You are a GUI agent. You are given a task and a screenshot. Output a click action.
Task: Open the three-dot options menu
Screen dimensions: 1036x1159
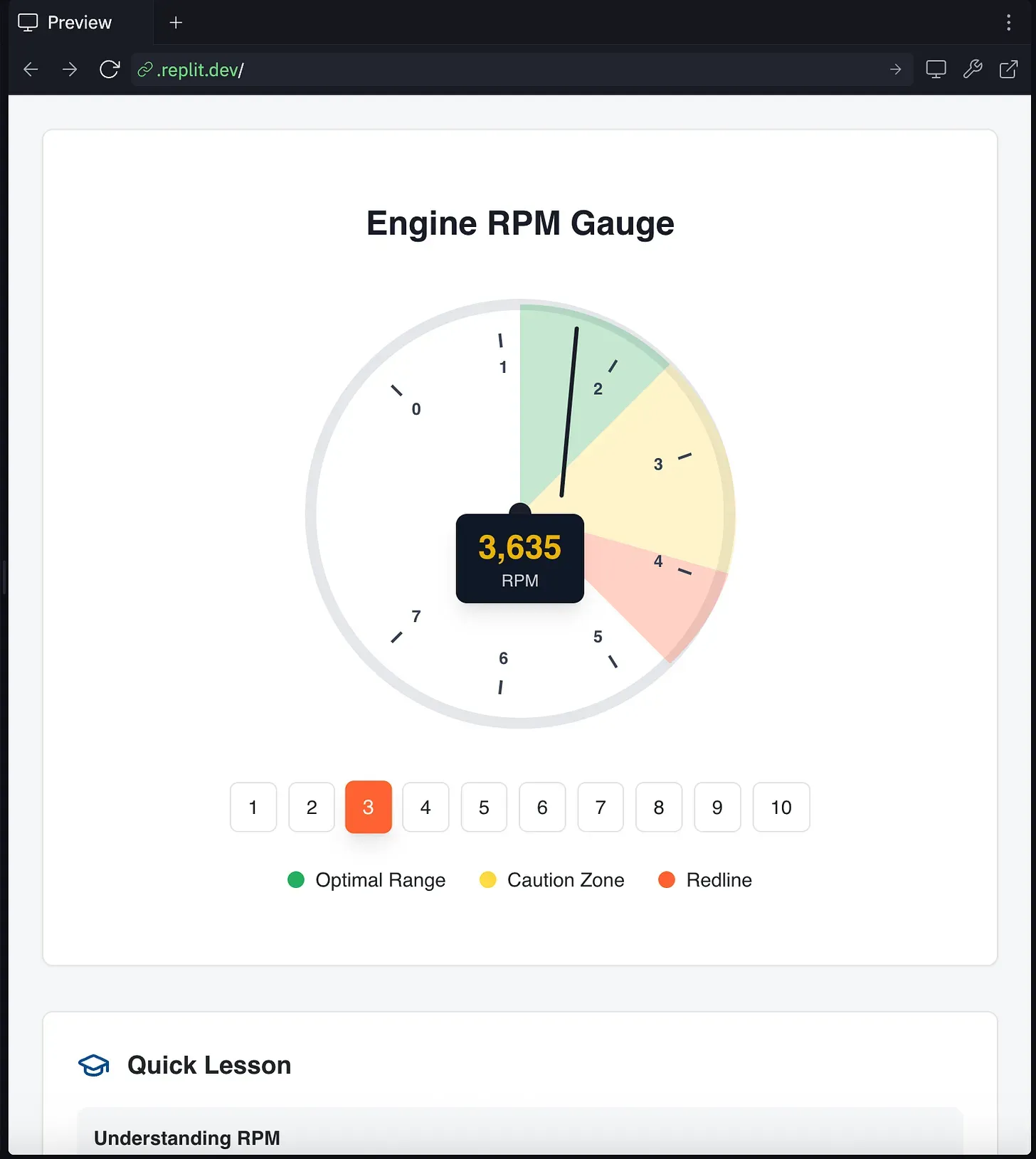(x=1008, y=23)
